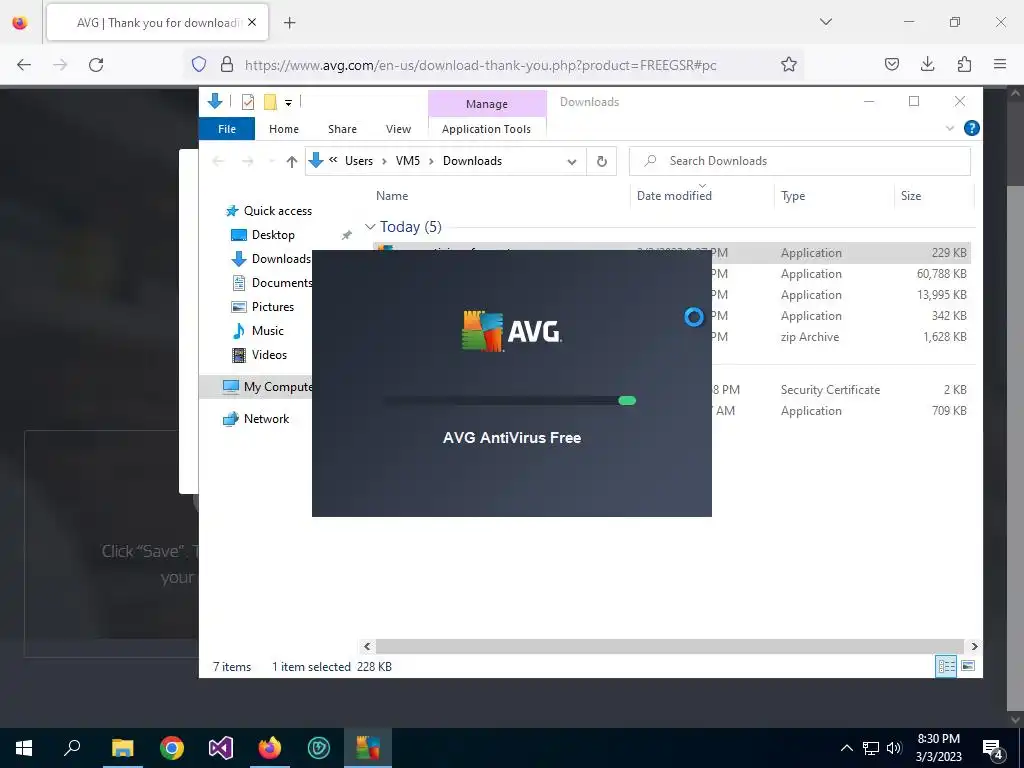Open Firefox extensions puzzle icon
Image resolution: width=1024 pixels, height=768 pixels.
pos(964,64)
